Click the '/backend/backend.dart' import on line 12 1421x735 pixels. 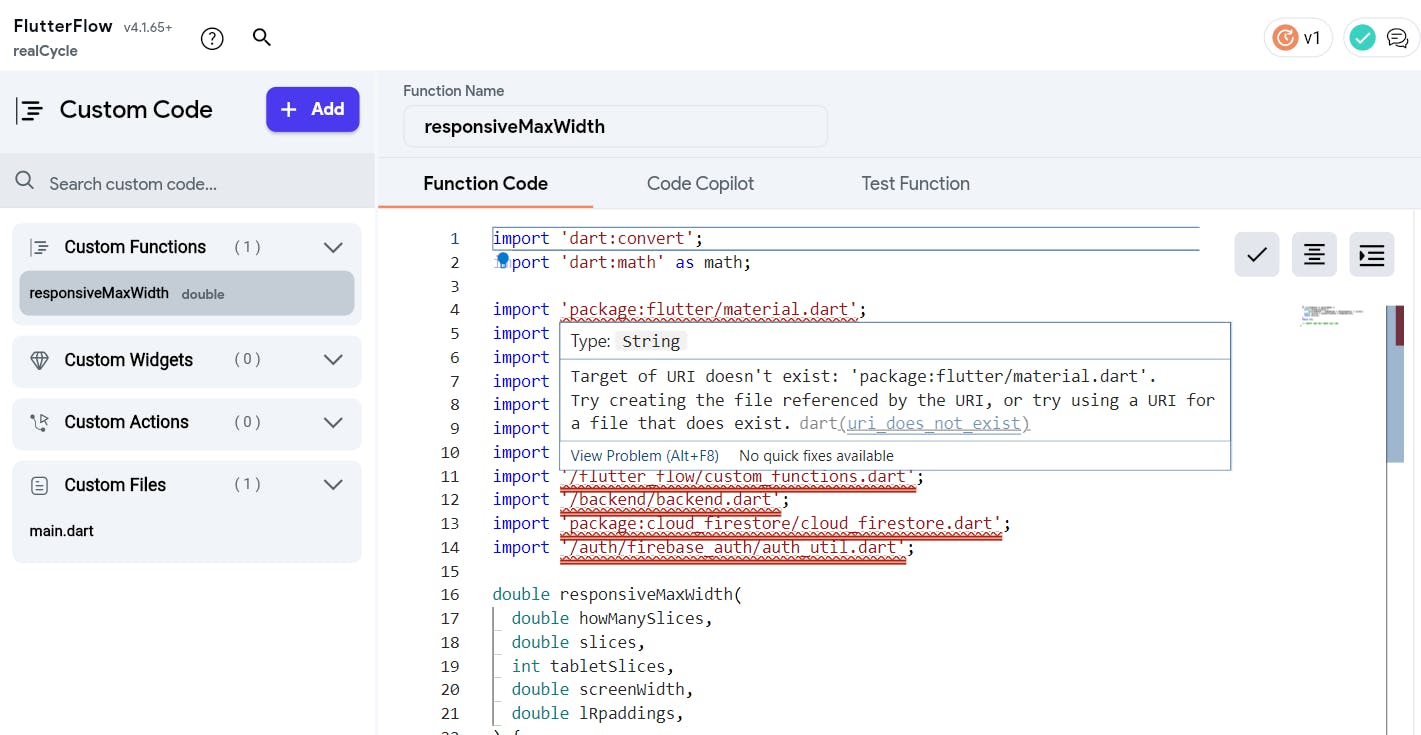[670, 500]
